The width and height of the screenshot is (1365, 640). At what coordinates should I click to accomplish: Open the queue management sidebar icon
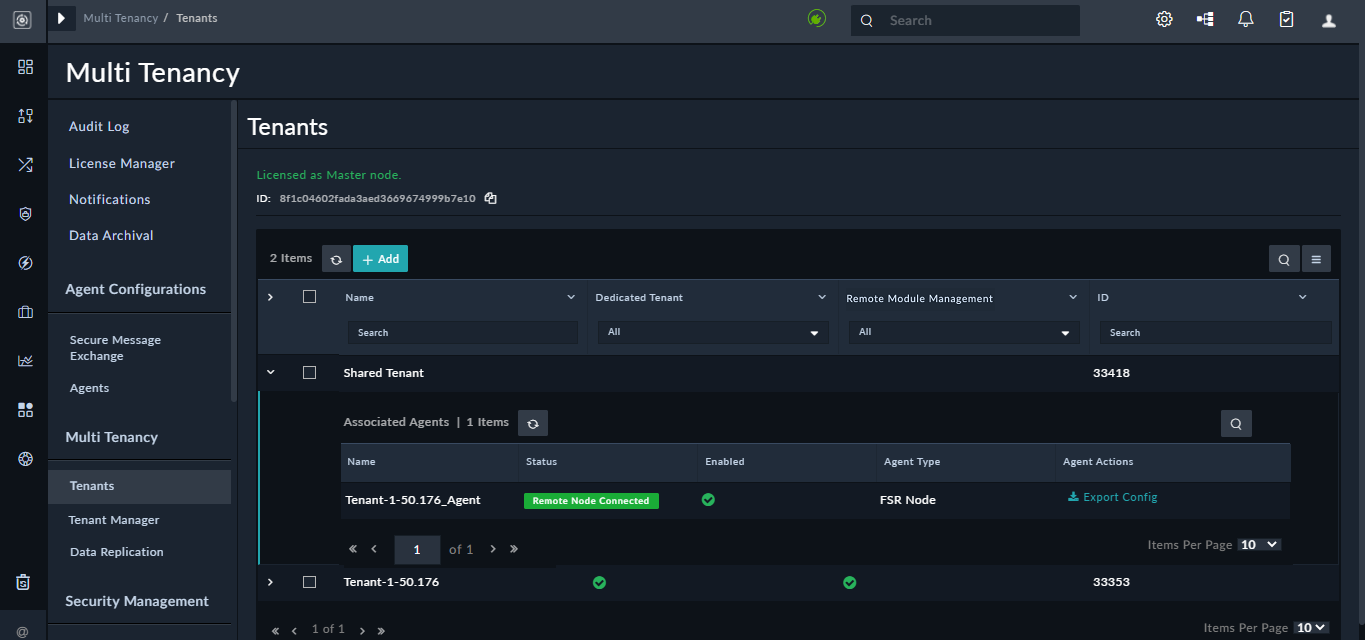tap(25, 116)
